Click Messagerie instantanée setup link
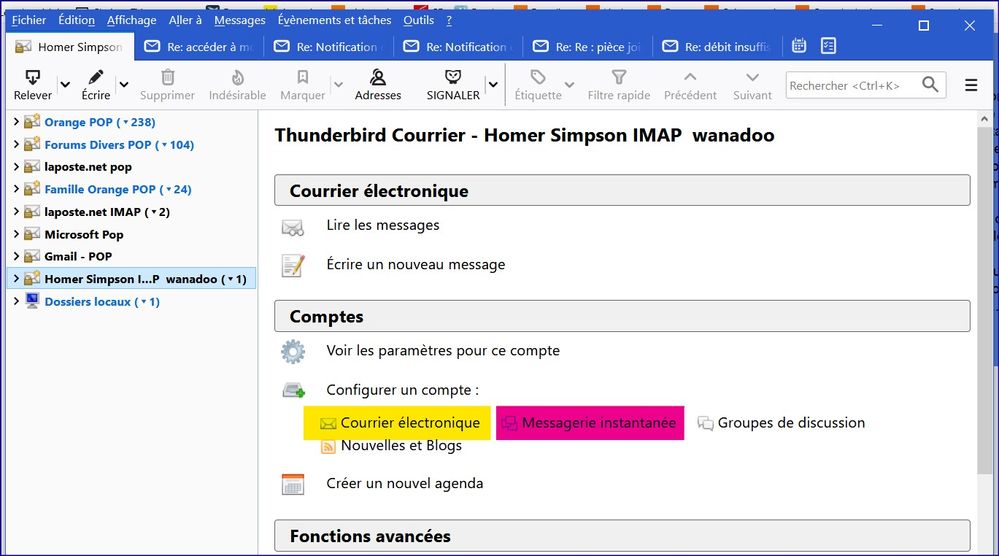The image size is (999, 556). [598, 423]
